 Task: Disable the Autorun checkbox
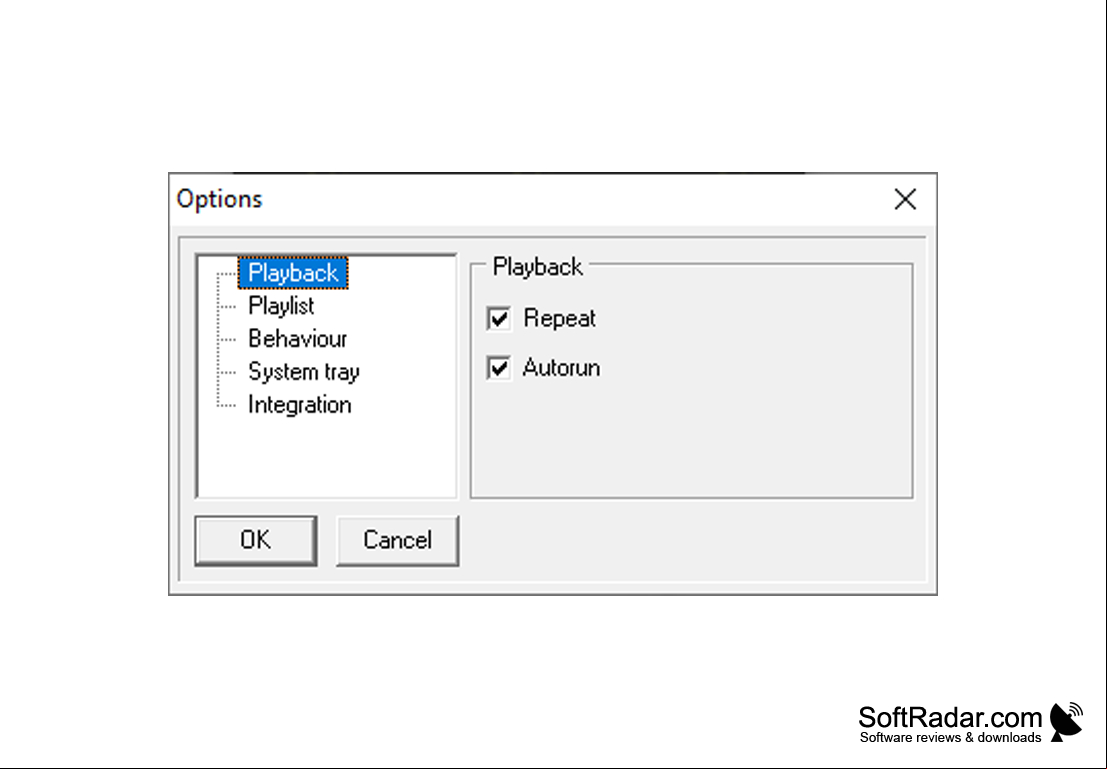(x=499, y=368)
